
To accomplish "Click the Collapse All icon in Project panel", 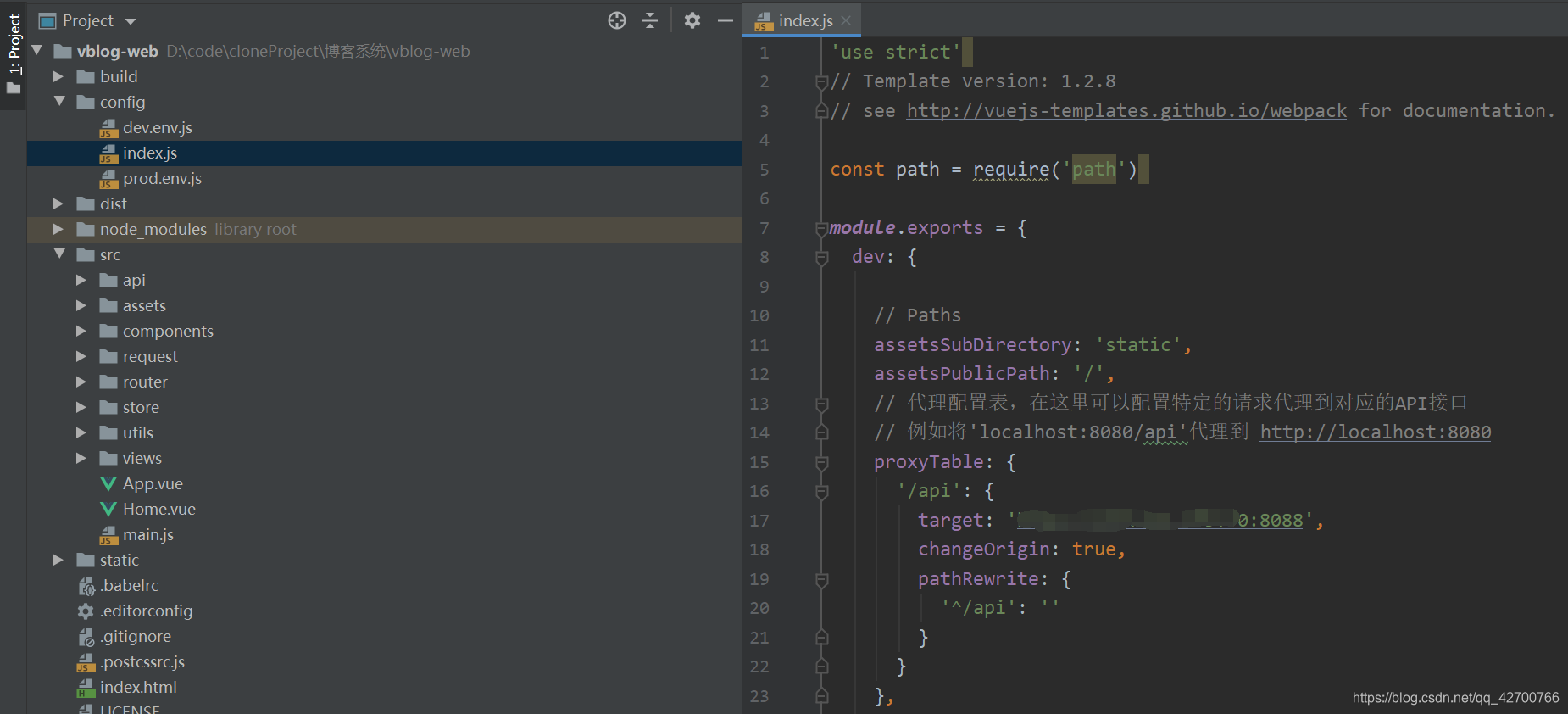I will (x=650, y=20).
